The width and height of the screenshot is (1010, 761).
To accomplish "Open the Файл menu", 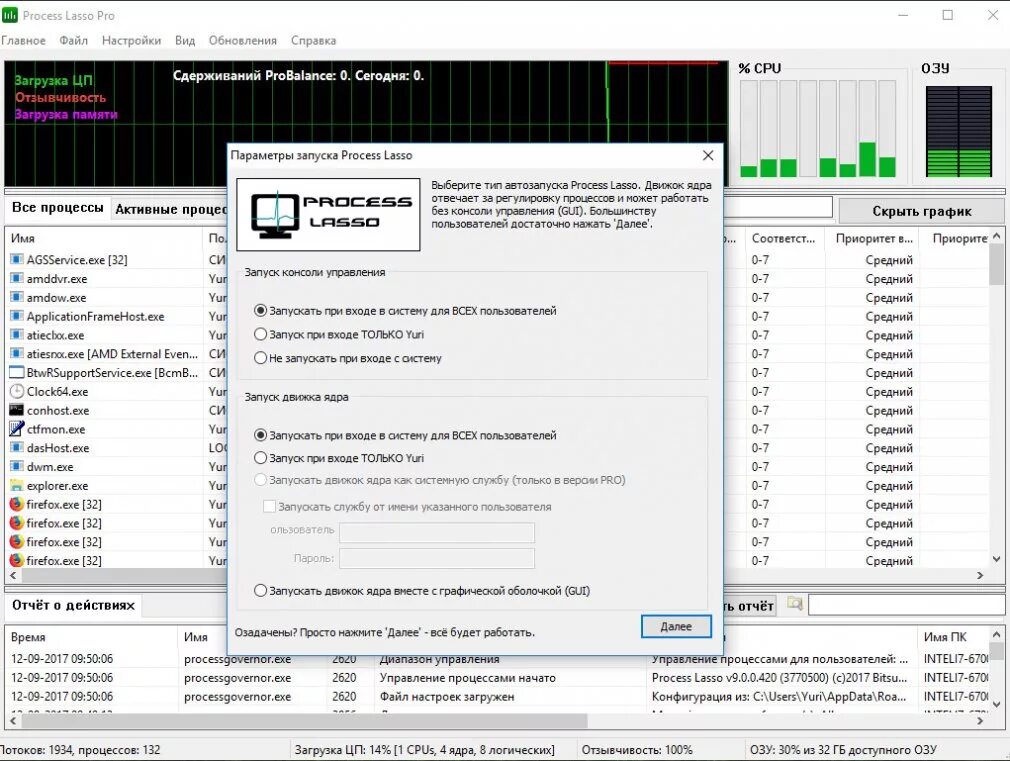I will (73, 40).
